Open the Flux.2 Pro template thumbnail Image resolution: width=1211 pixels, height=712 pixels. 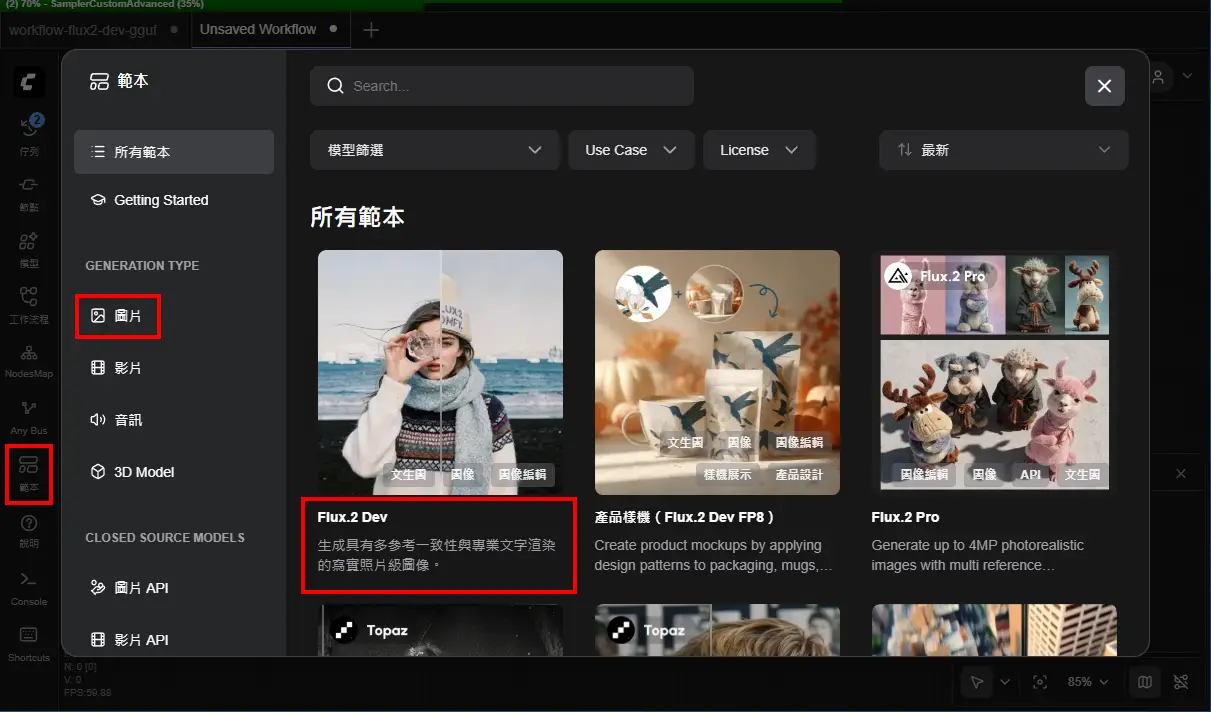pos(994,372)
